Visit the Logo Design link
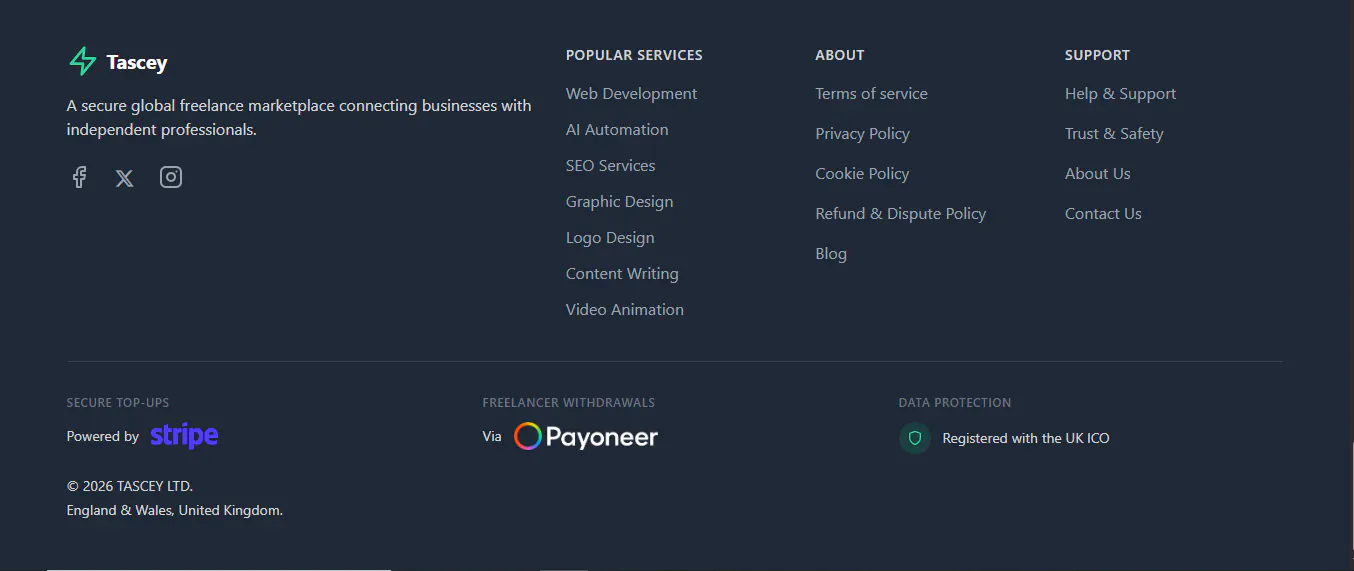Viewport: 1354px width, 571px height. [x=610, y=238]
